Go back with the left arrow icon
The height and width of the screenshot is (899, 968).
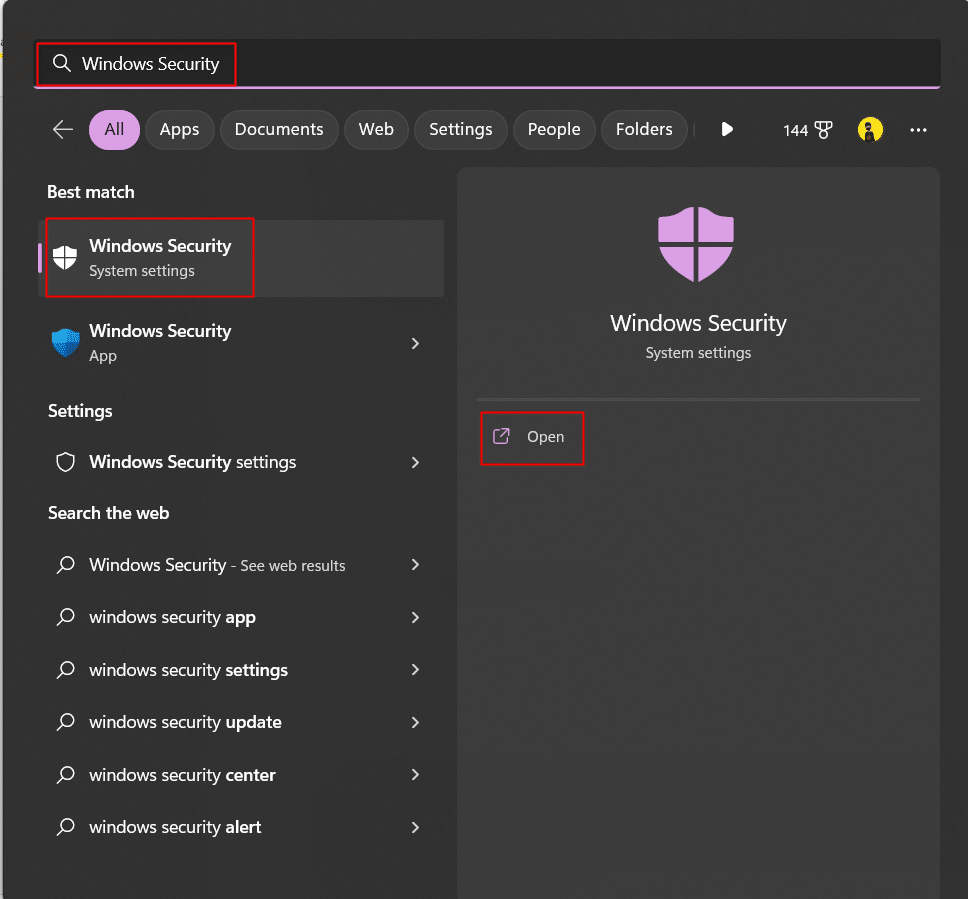[63, 130]
